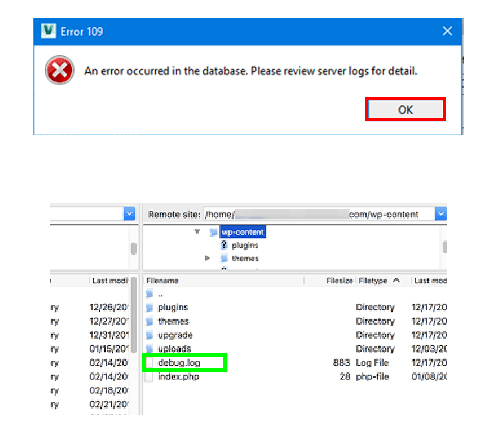
Task: Click the themes folder icon in file list
Action: coord(150,321)
